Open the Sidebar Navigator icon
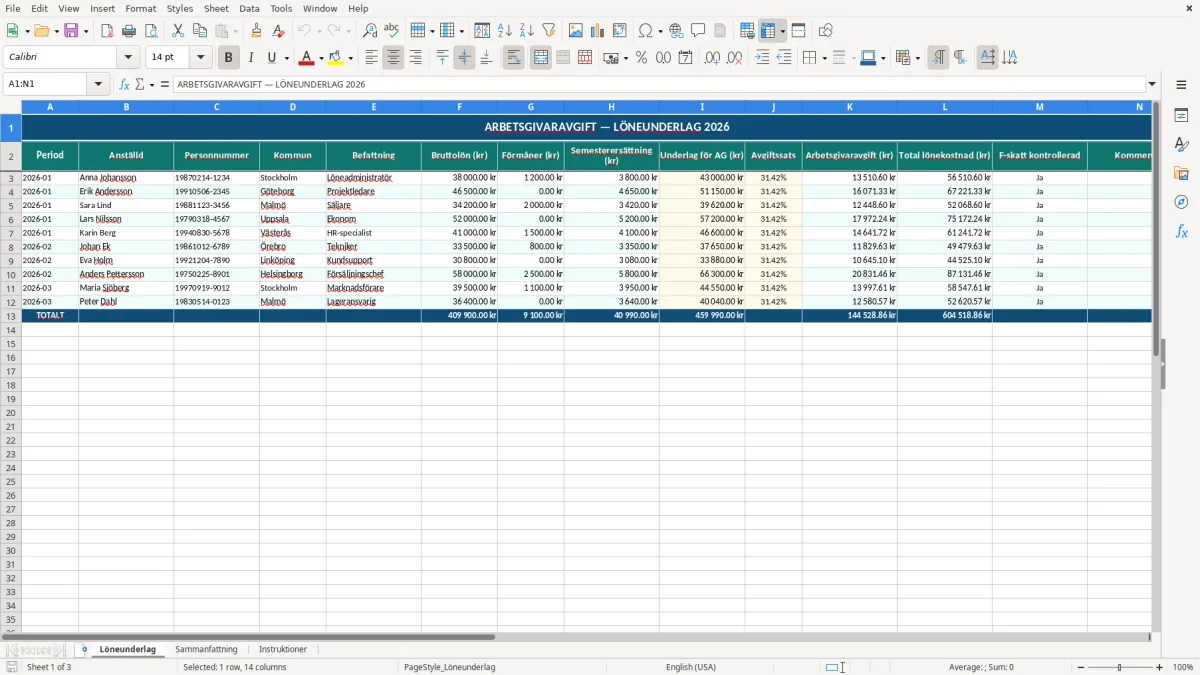This screenshot has width=1200, height=675. (1181, 202)
